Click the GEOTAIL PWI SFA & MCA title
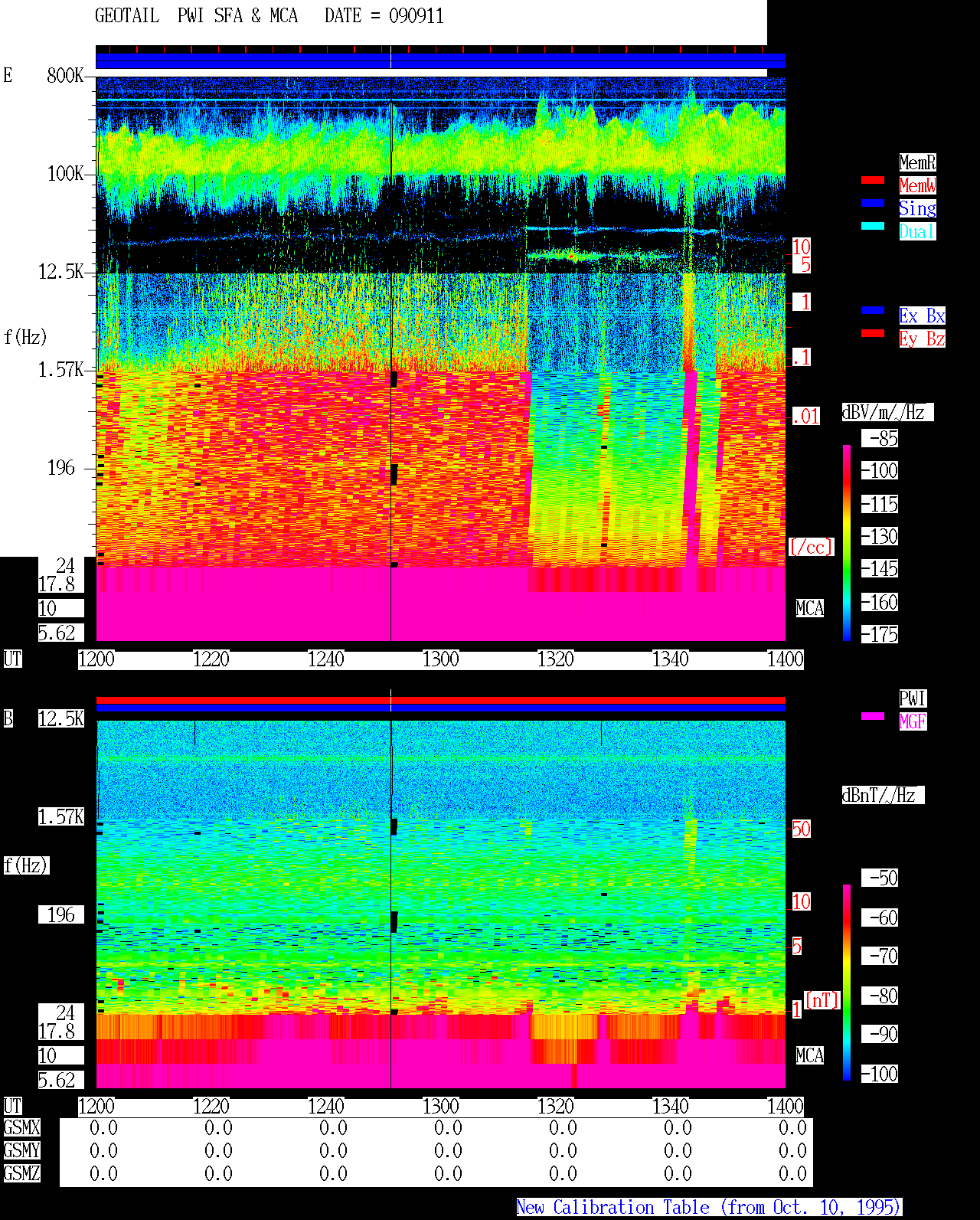The height and width of the screenshot is (1220, 980). tap(196, 16)
